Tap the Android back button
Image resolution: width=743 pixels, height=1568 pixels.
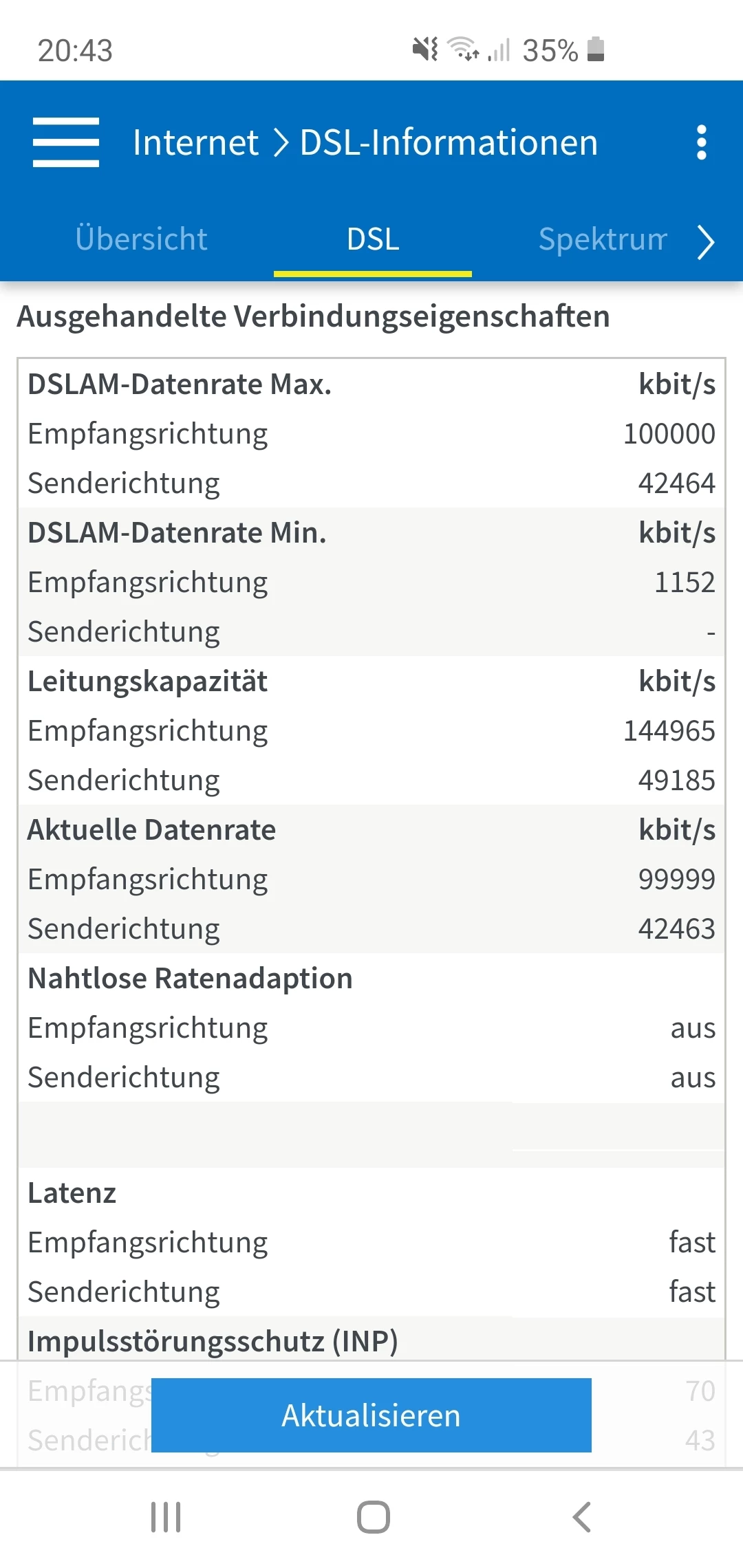pyautogui.click(x=581, y=1516)
